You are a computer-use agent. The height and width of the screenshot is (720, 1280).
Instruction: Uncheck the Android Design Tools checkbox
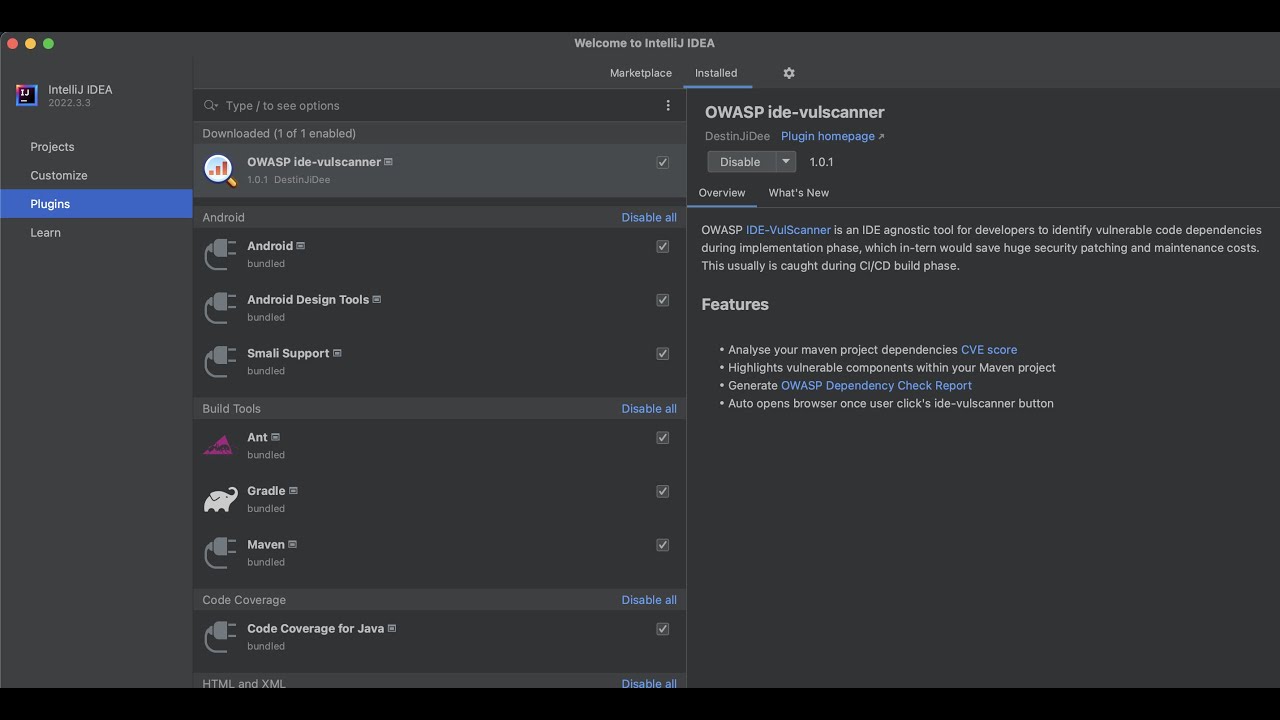point(662,300)
